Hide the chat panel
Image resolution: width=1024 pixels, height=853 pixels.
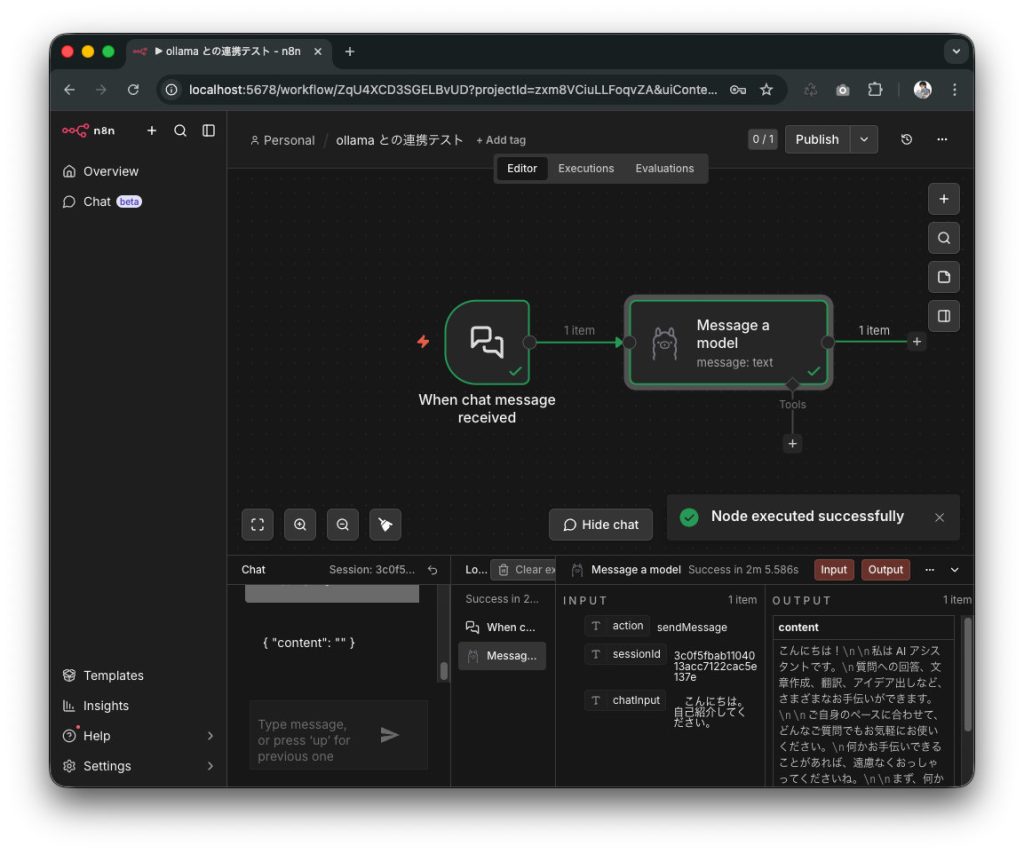click(600, 524)
